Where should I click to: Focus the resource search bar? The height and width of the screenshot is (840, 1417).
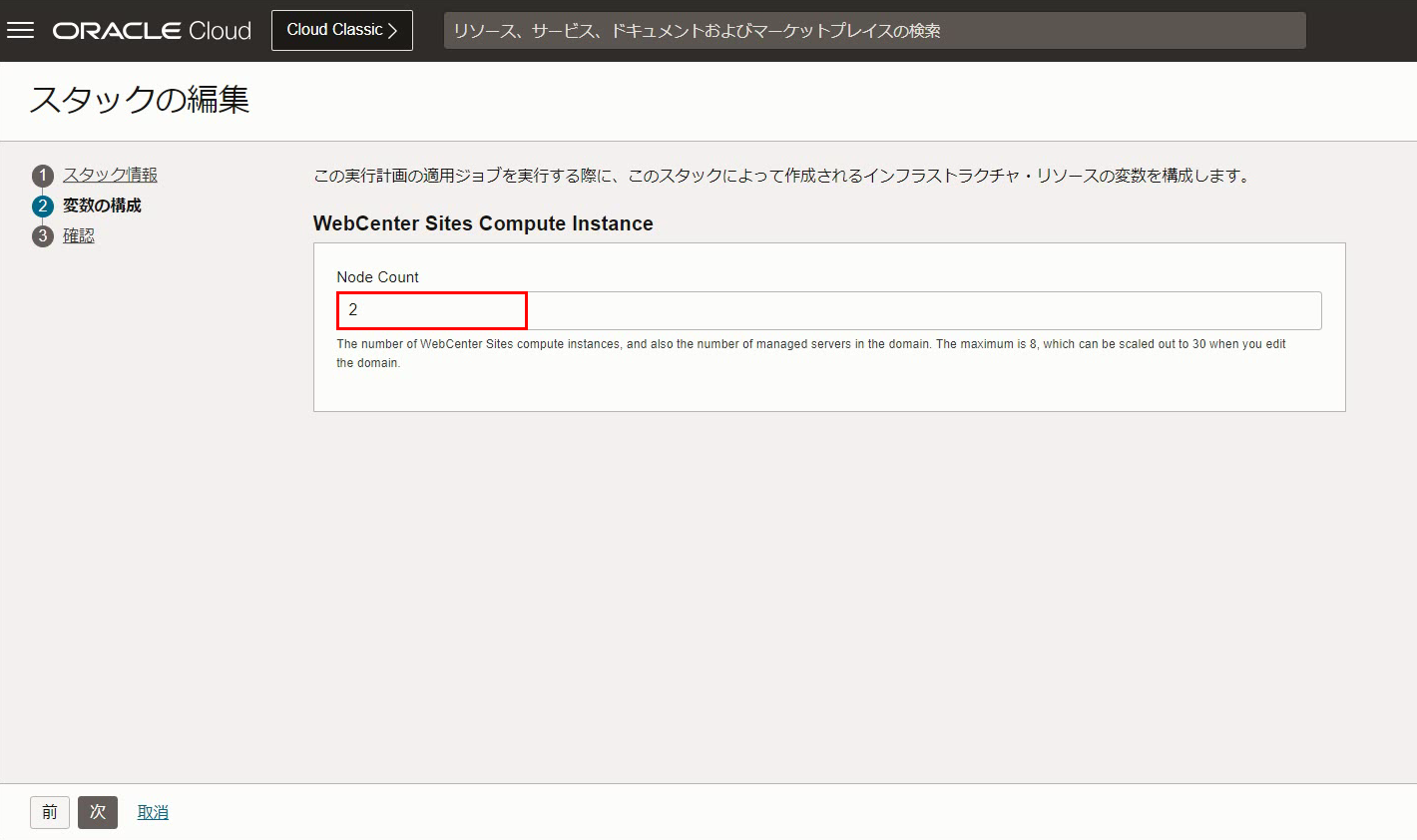874,31
